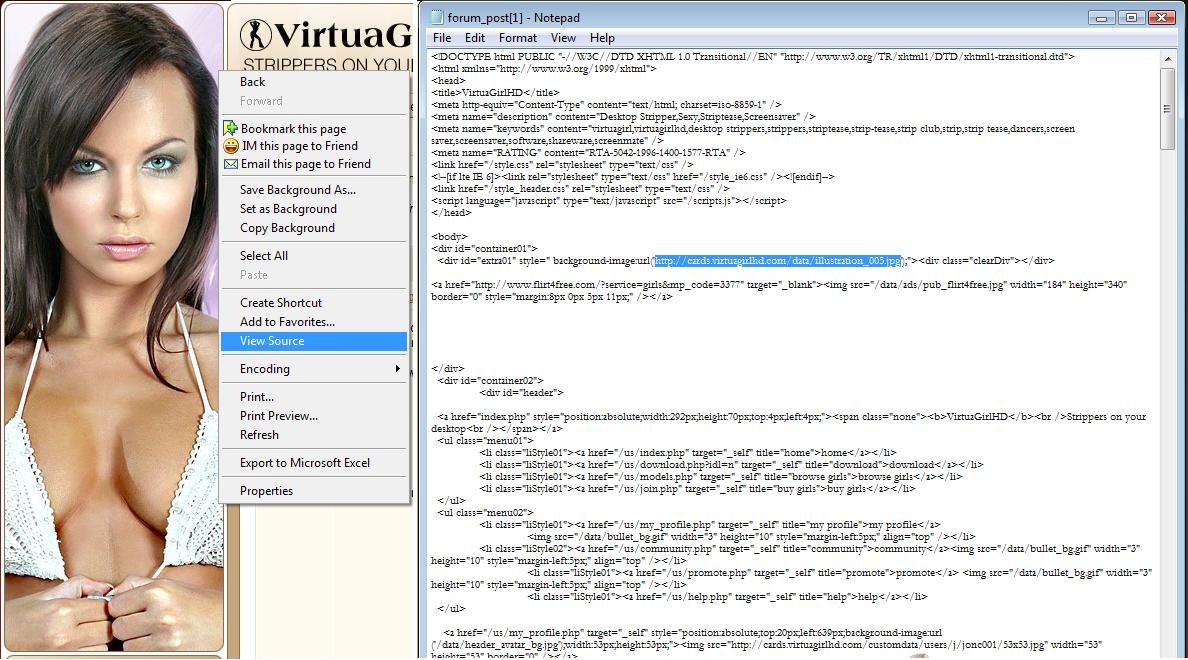
Task: Choose Select All from context menu
Action: (x=264, y=256)
